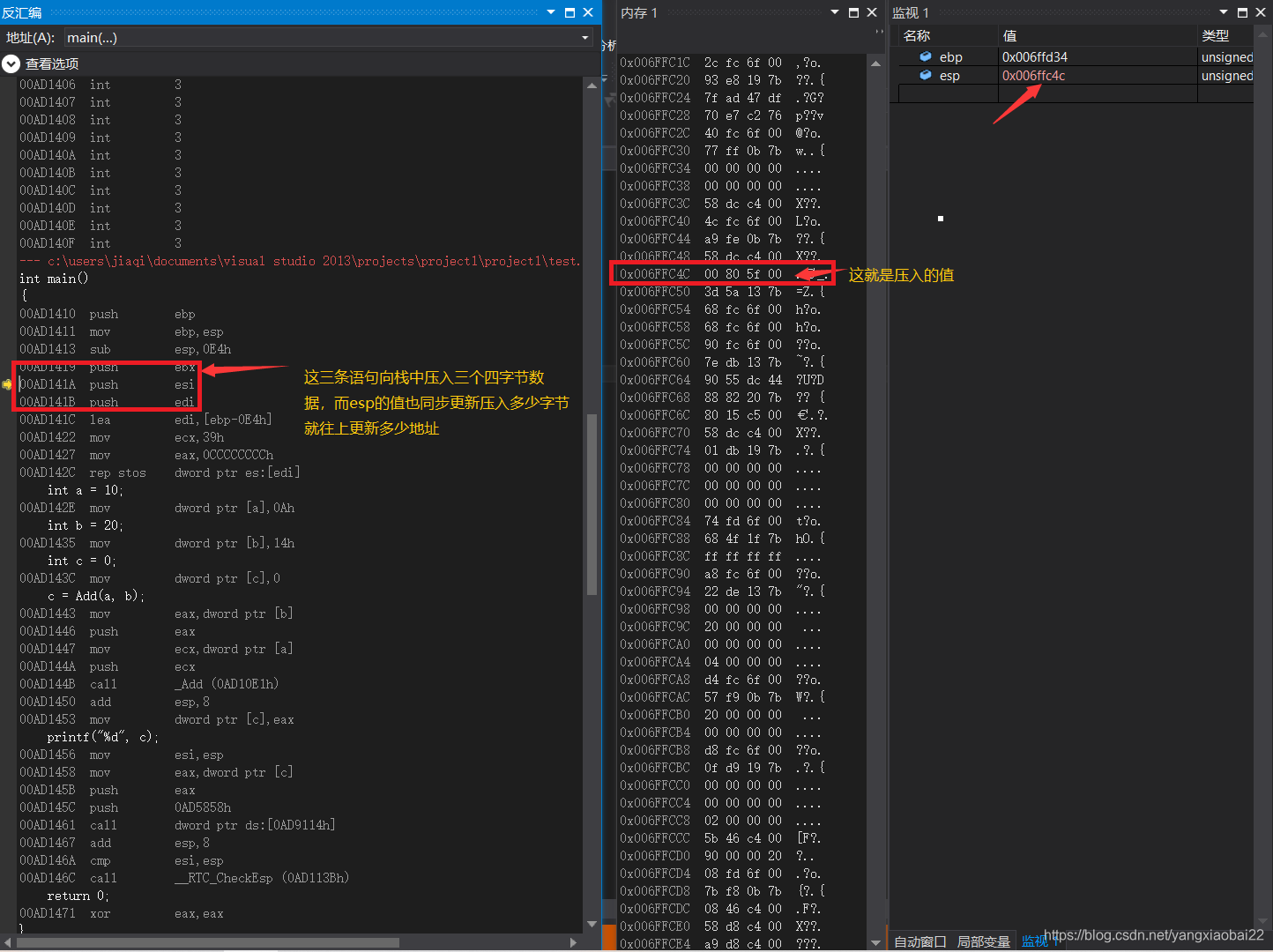Click the empty new watch entry row

(x=1076, y=93)
